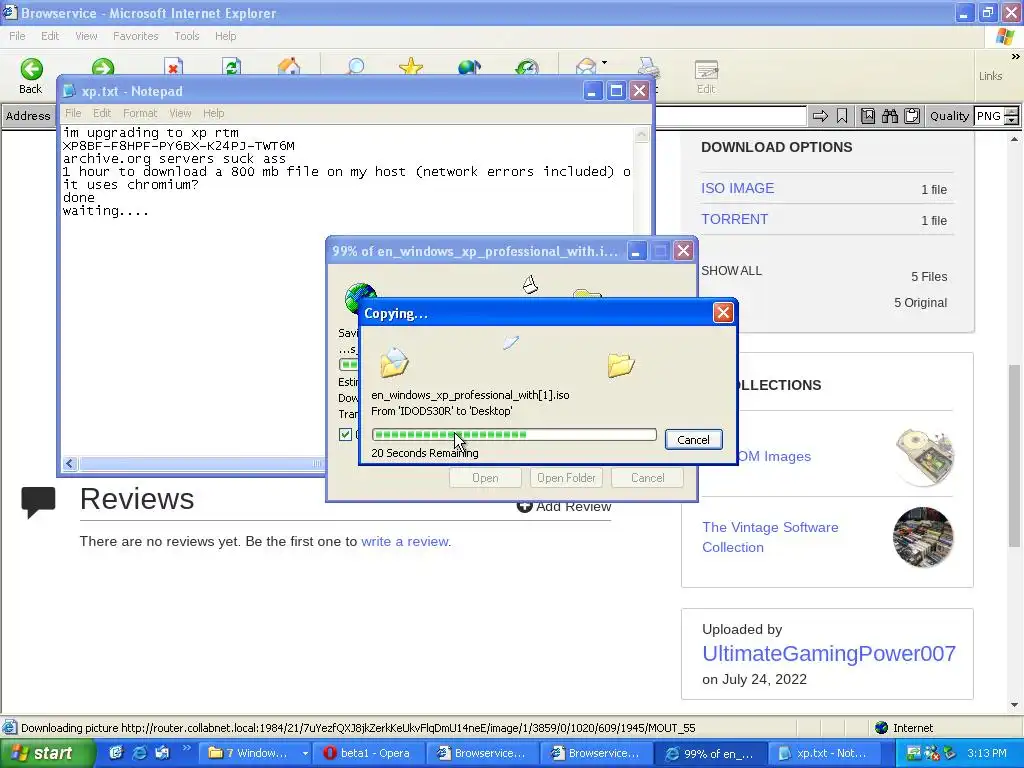
Task: Cancel the Copying dialog
Action: coord(693,440)
